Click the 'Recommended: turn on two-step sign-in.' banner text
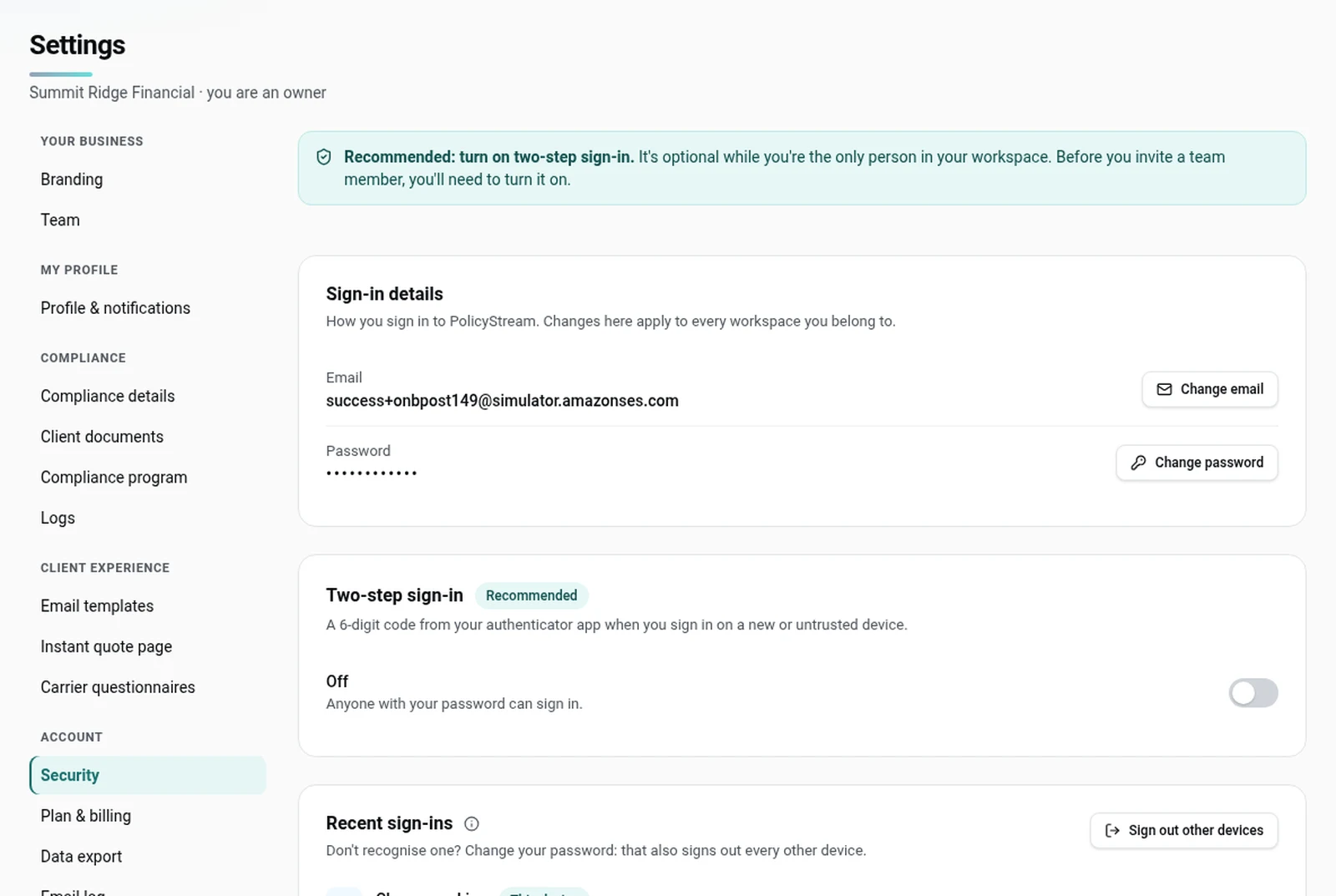Viewport: 1336px width, 896px height. point(489,157)
